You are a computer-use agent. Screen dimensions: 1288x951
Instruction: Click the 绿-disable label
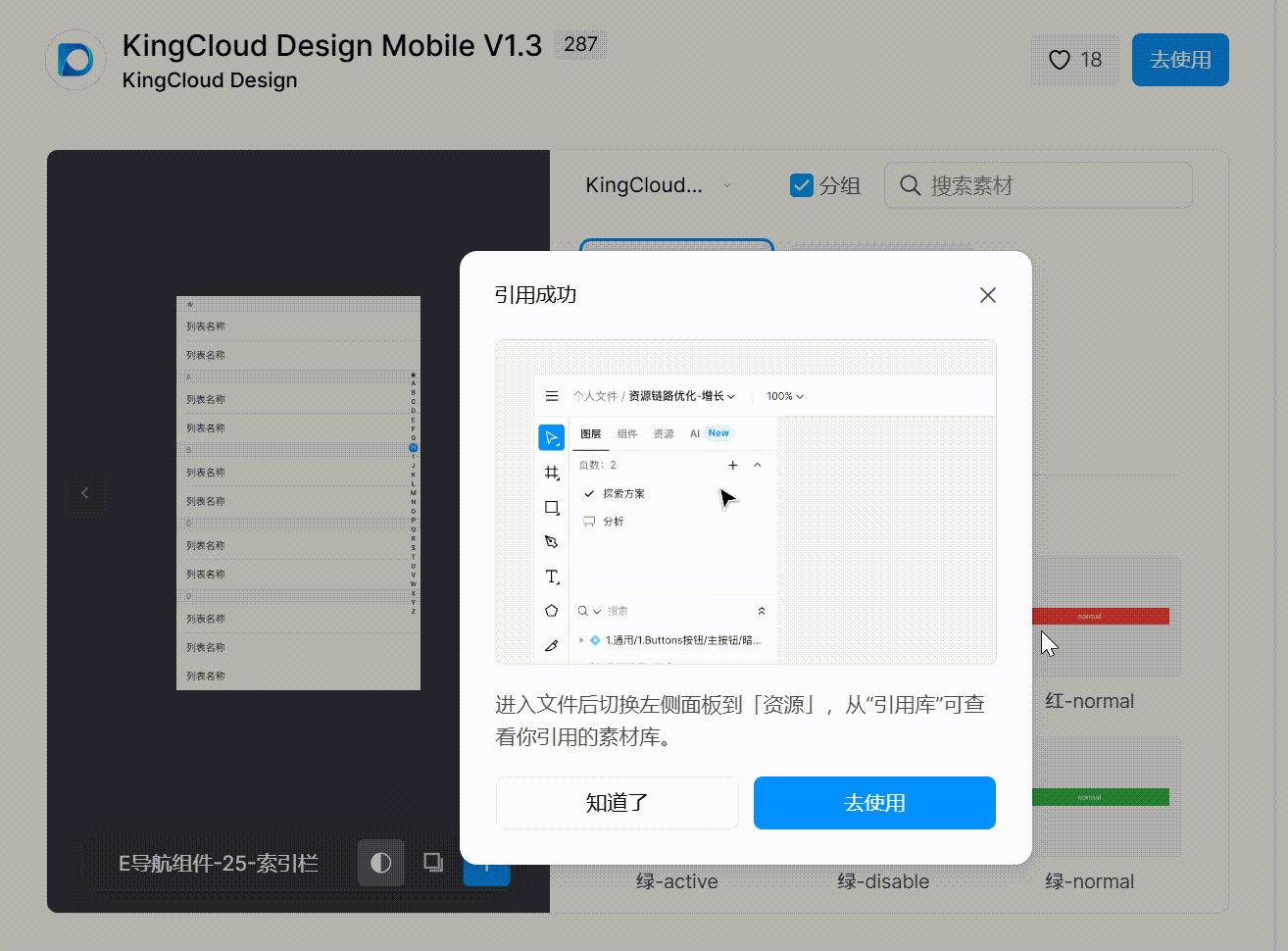(x=883, y=881)
